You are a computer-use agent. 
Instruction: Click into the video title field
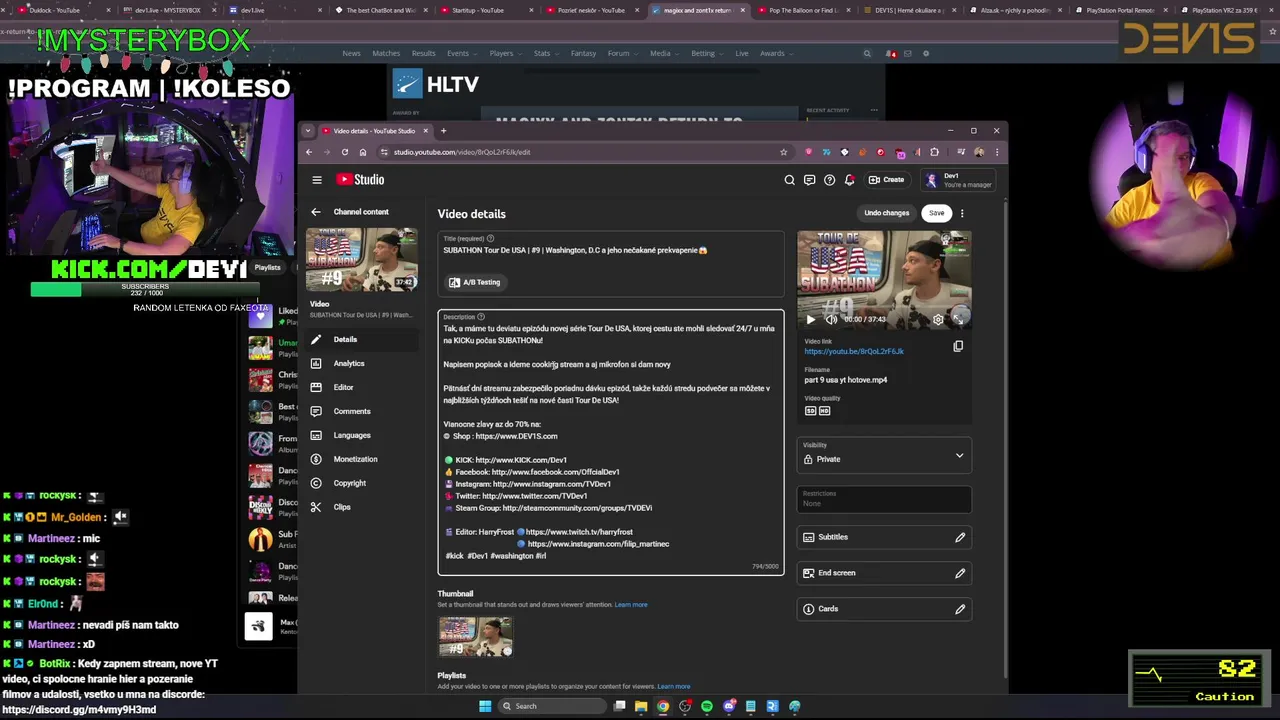(x=610, y=250)
